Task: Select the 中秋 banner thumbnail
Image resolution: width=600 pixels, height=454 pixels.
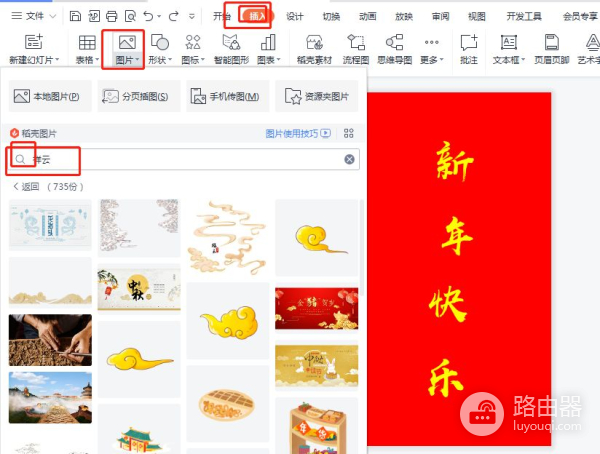Action: (139, 289)
